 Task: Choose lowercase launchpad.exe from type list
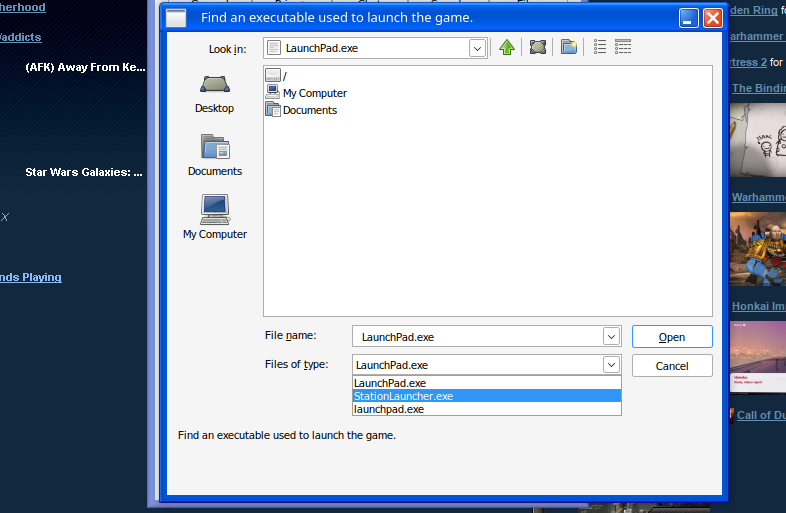point(487,409)
